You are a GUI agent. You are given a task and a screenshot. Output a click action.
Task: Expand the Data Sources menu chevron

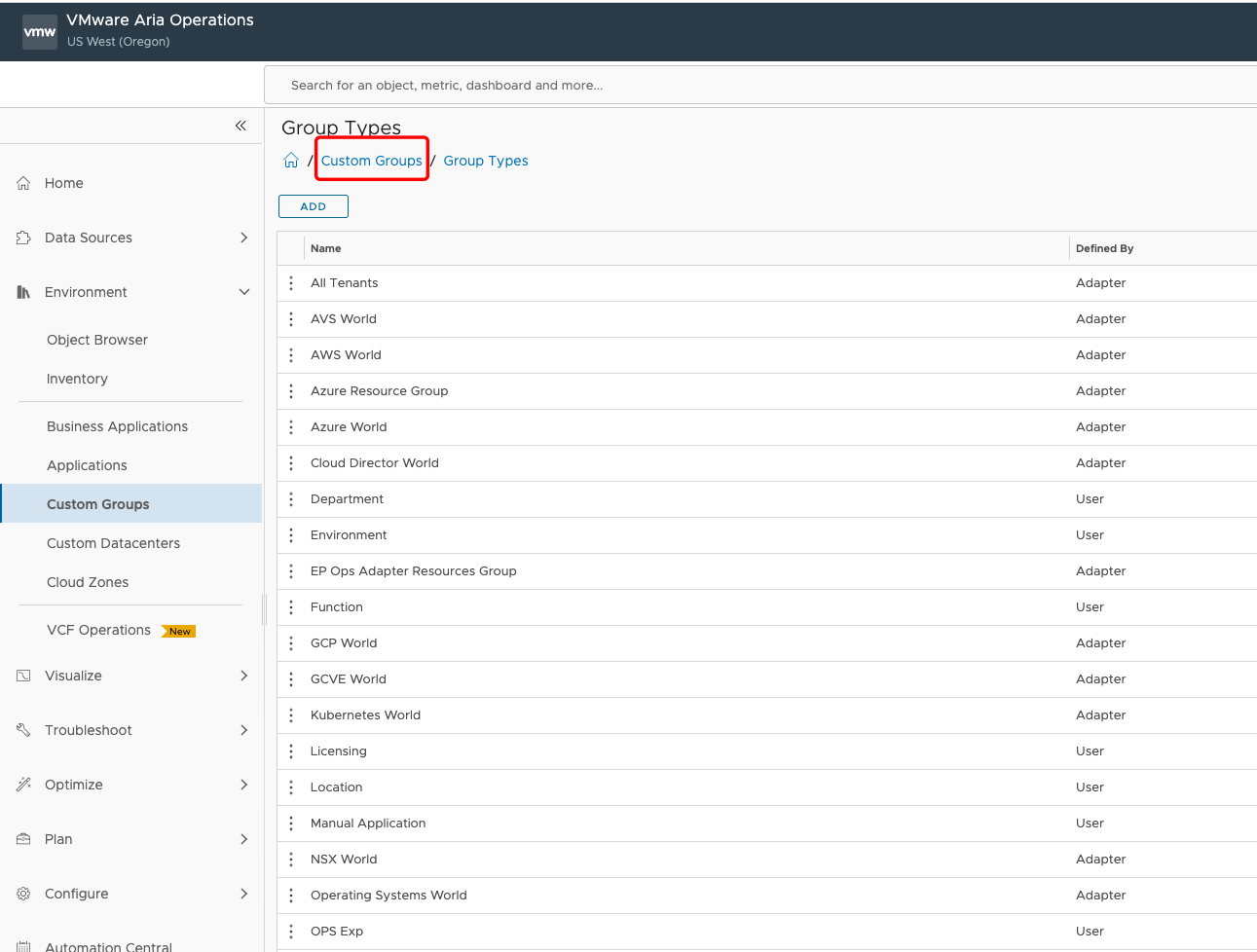click(243, 238)
